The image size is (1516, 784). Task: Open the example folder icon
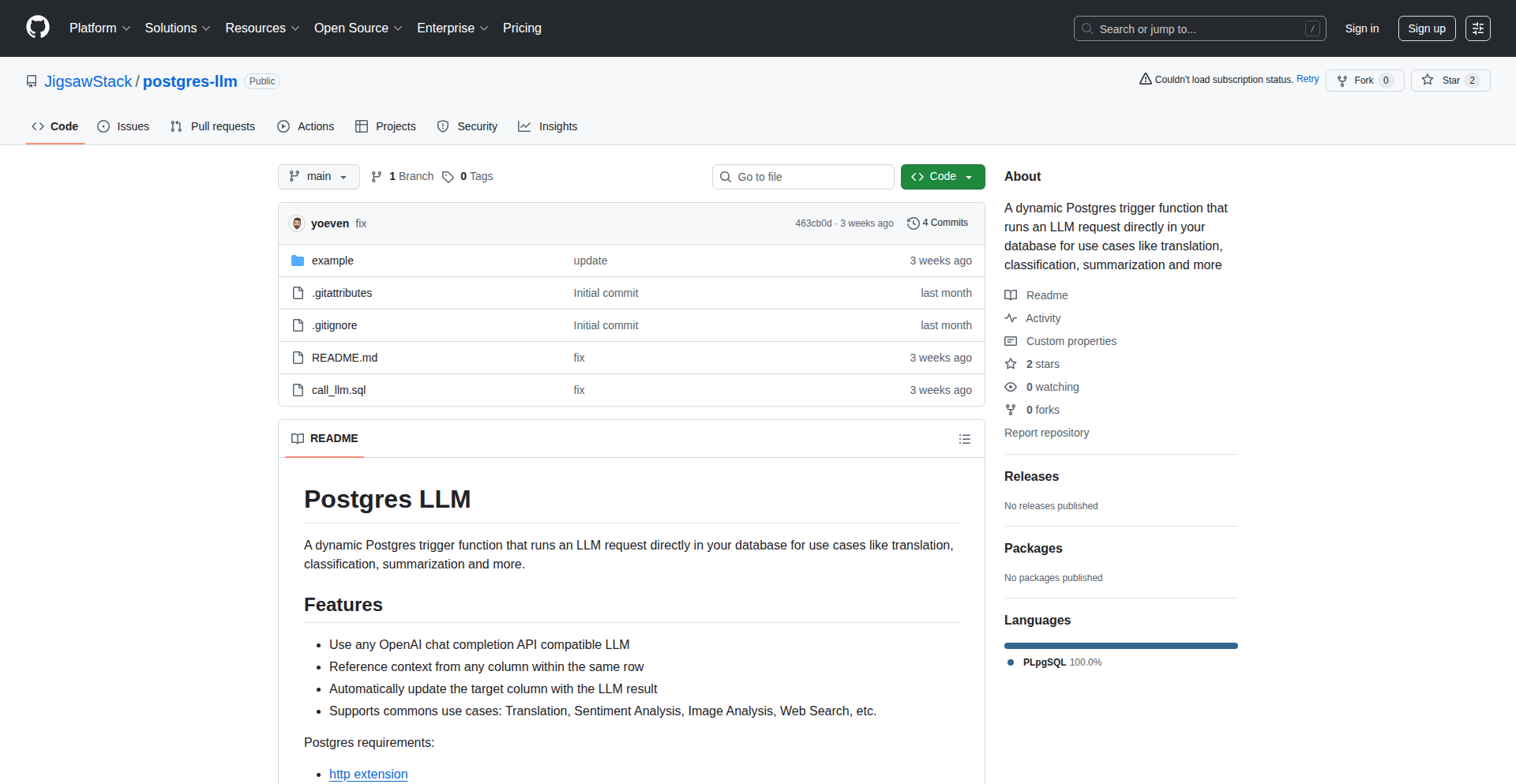(x=298, y=260)
